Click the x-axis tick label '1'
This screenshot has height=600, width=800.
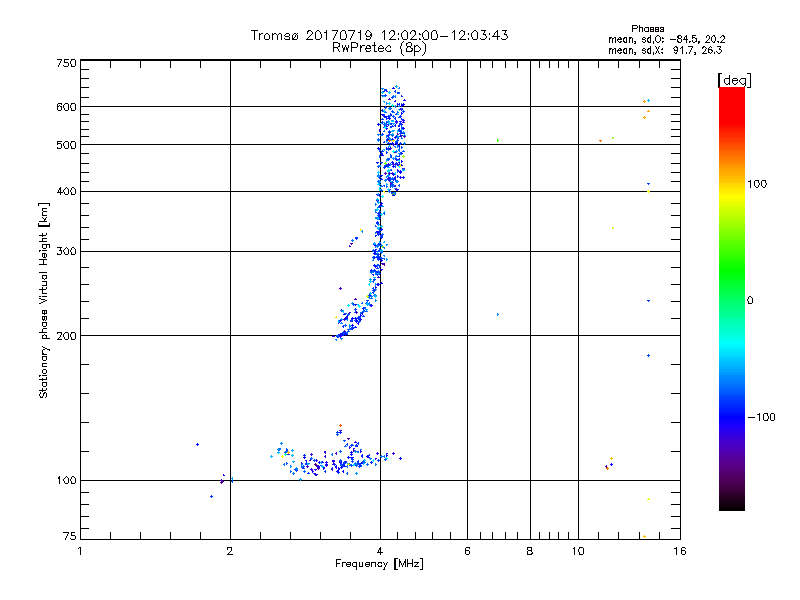(80, 551)
